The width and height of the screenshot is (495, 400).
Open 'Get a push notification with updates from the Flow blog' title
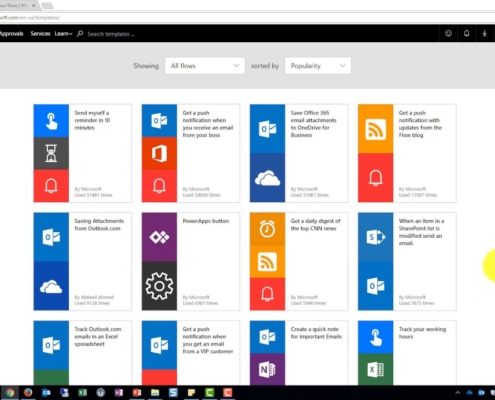point(420,124)
